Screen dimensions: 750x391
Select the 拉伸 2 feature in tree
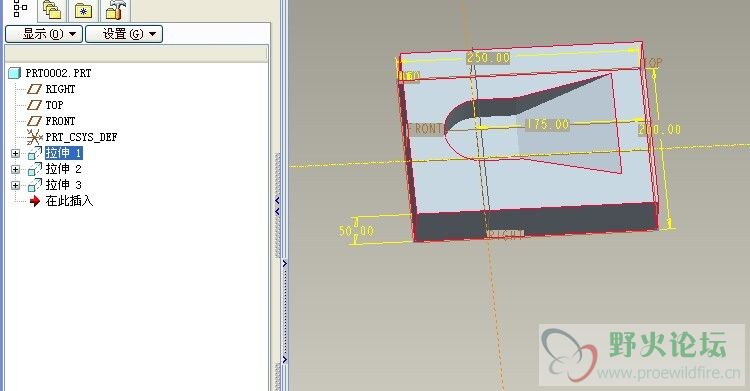click(64, 169)
